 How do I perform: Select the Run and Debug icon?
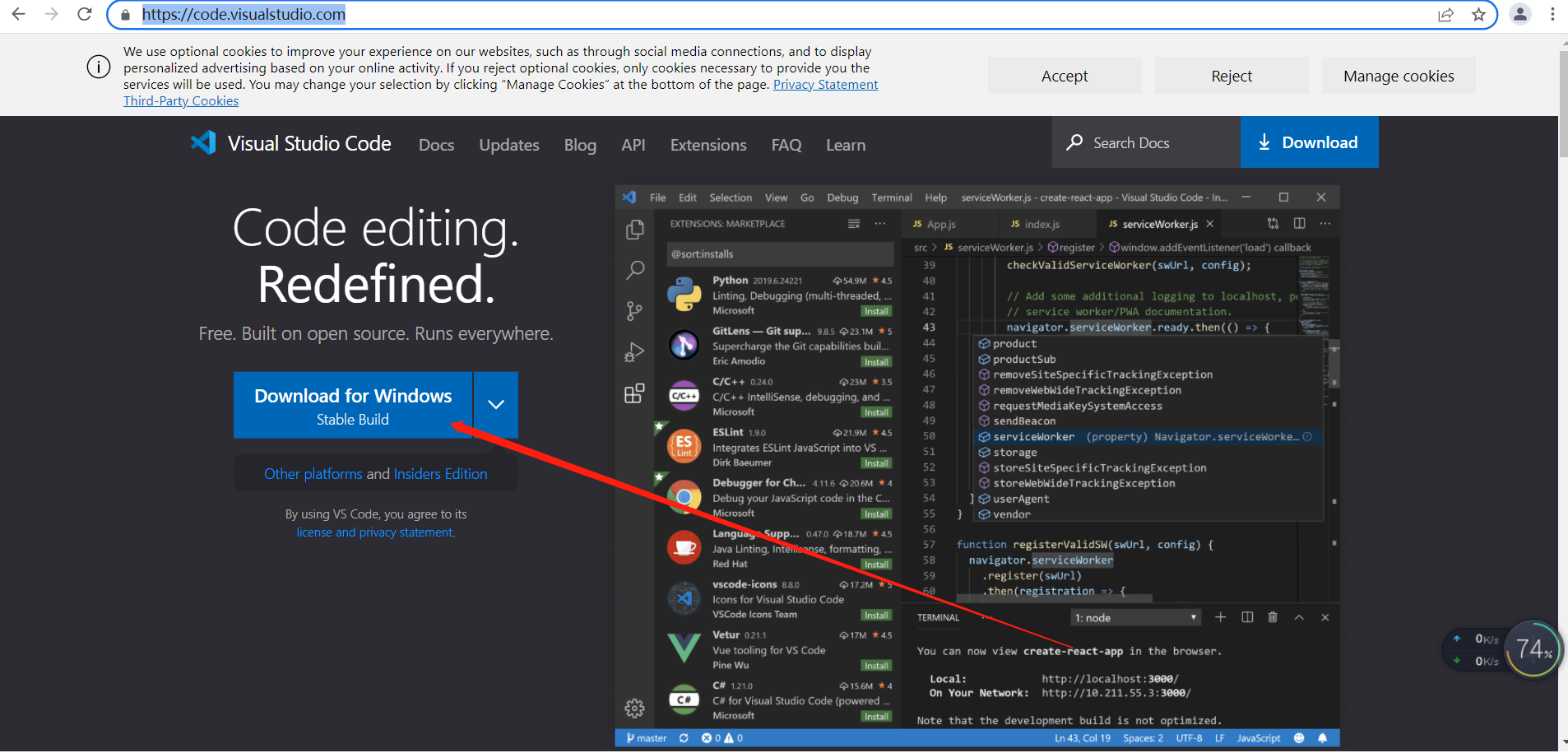[x=634, y=352]
